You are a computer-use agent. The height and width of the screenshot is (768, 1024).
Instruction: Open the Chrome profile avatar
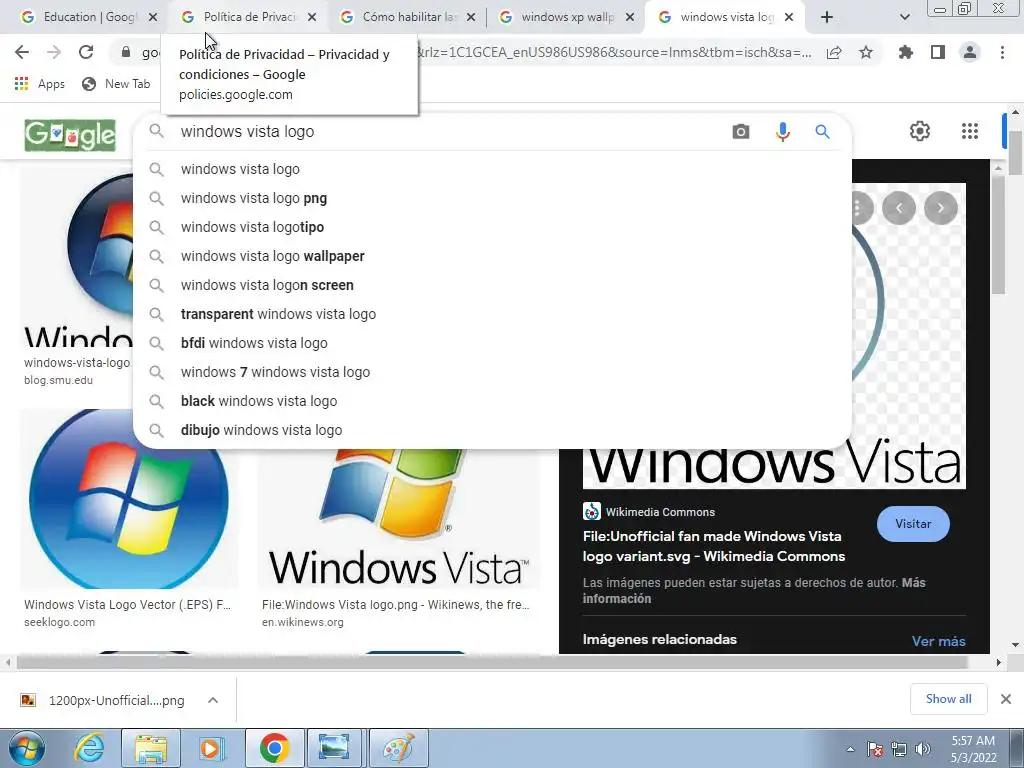coord(970,52)
